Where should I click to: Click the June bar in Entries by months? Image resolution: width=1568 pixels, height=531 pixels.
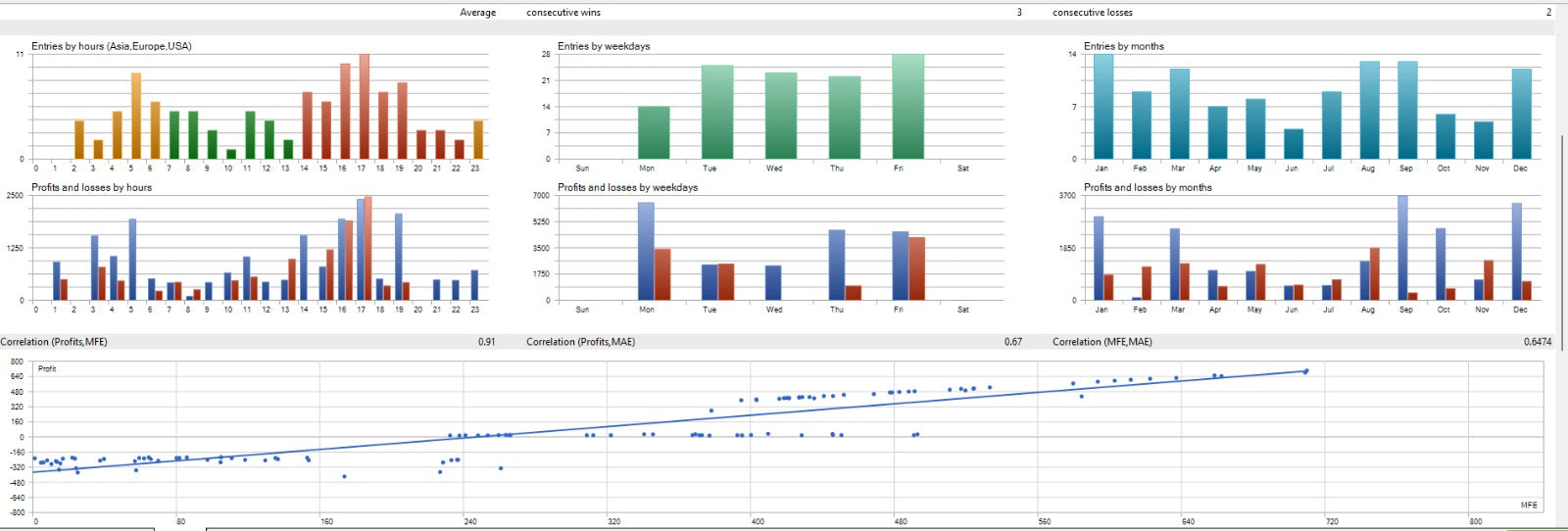coord(1294,144)
